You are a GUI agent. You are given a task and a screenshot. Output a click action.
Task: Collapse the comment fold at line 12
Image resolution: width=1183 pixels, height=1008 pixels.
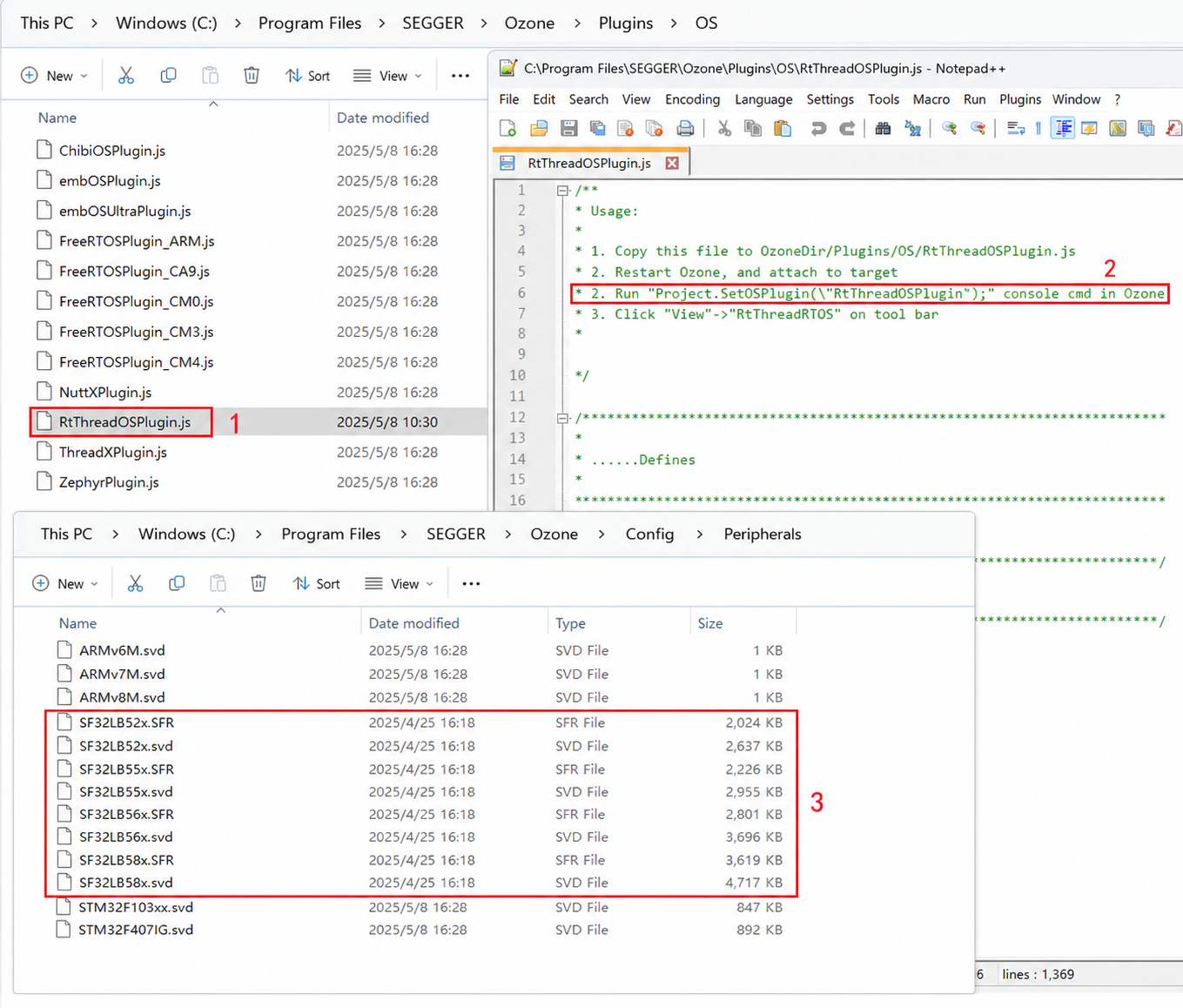click(x=562, y=418)
